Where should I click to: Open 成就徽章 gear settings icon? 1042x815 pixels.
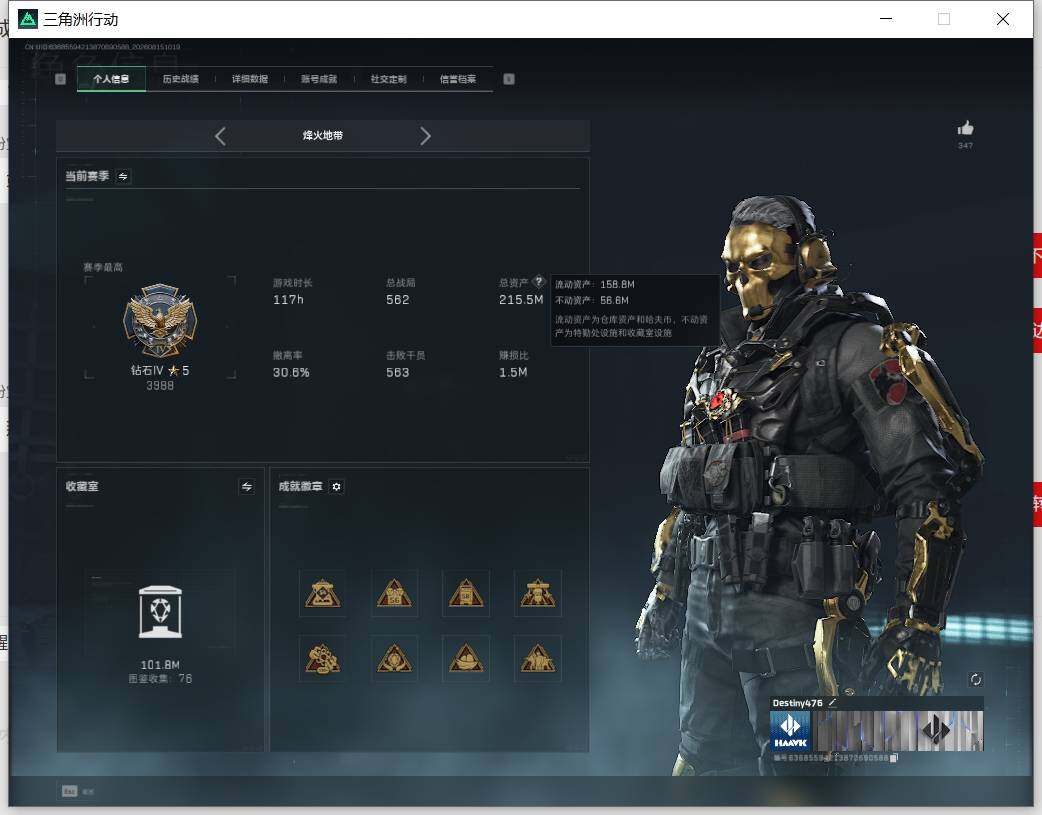(336, 487)
